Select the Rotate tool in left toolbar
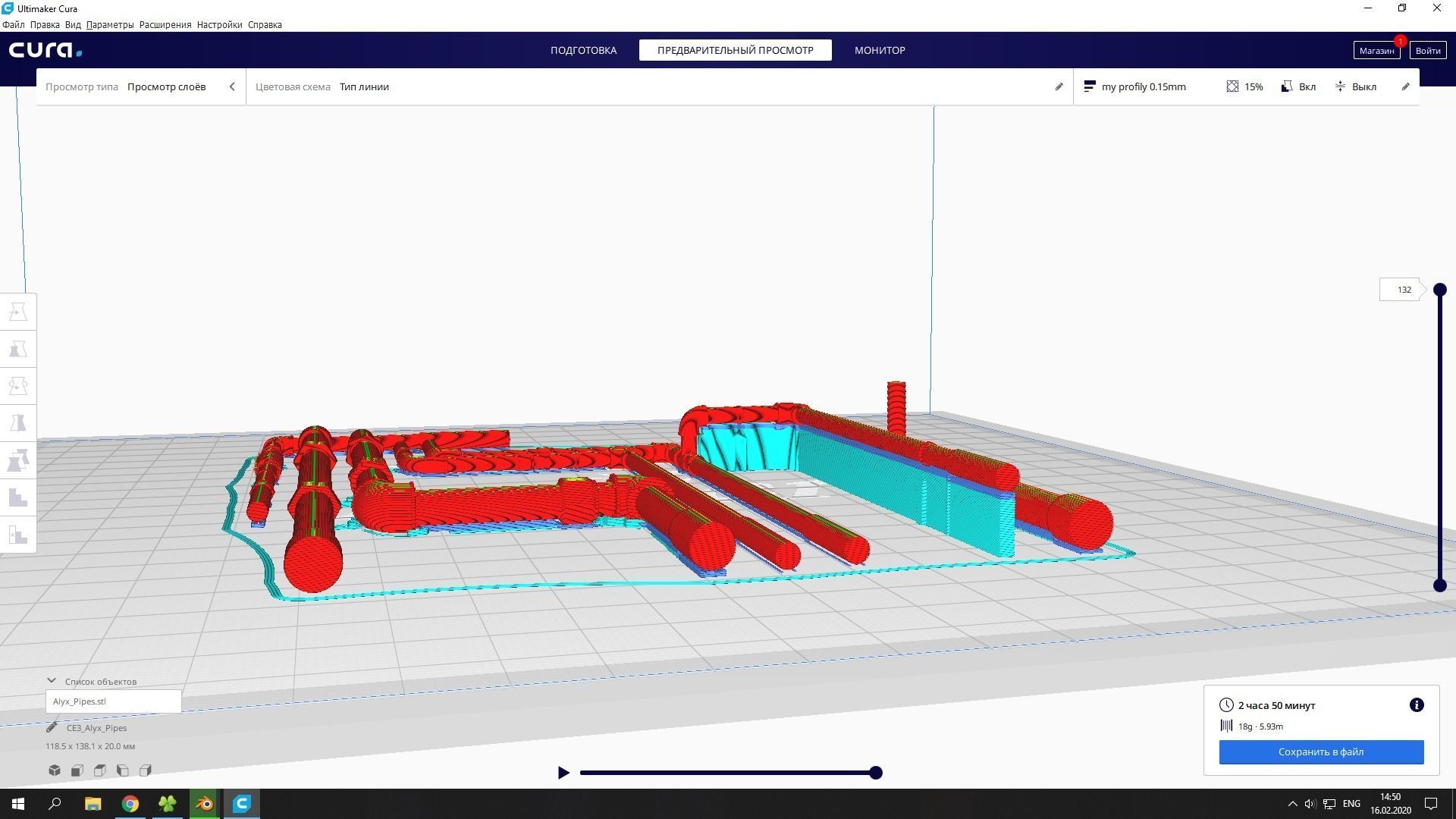This screenshot has height=819, width=1456. click(x=18, y=386)
